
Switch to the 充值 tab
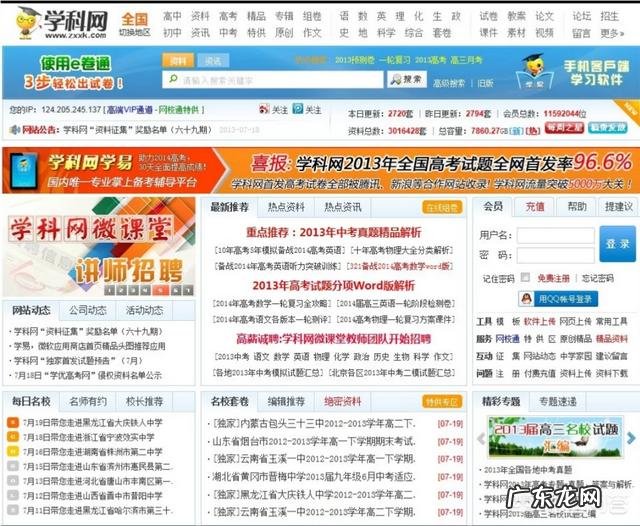coord(535,206)
